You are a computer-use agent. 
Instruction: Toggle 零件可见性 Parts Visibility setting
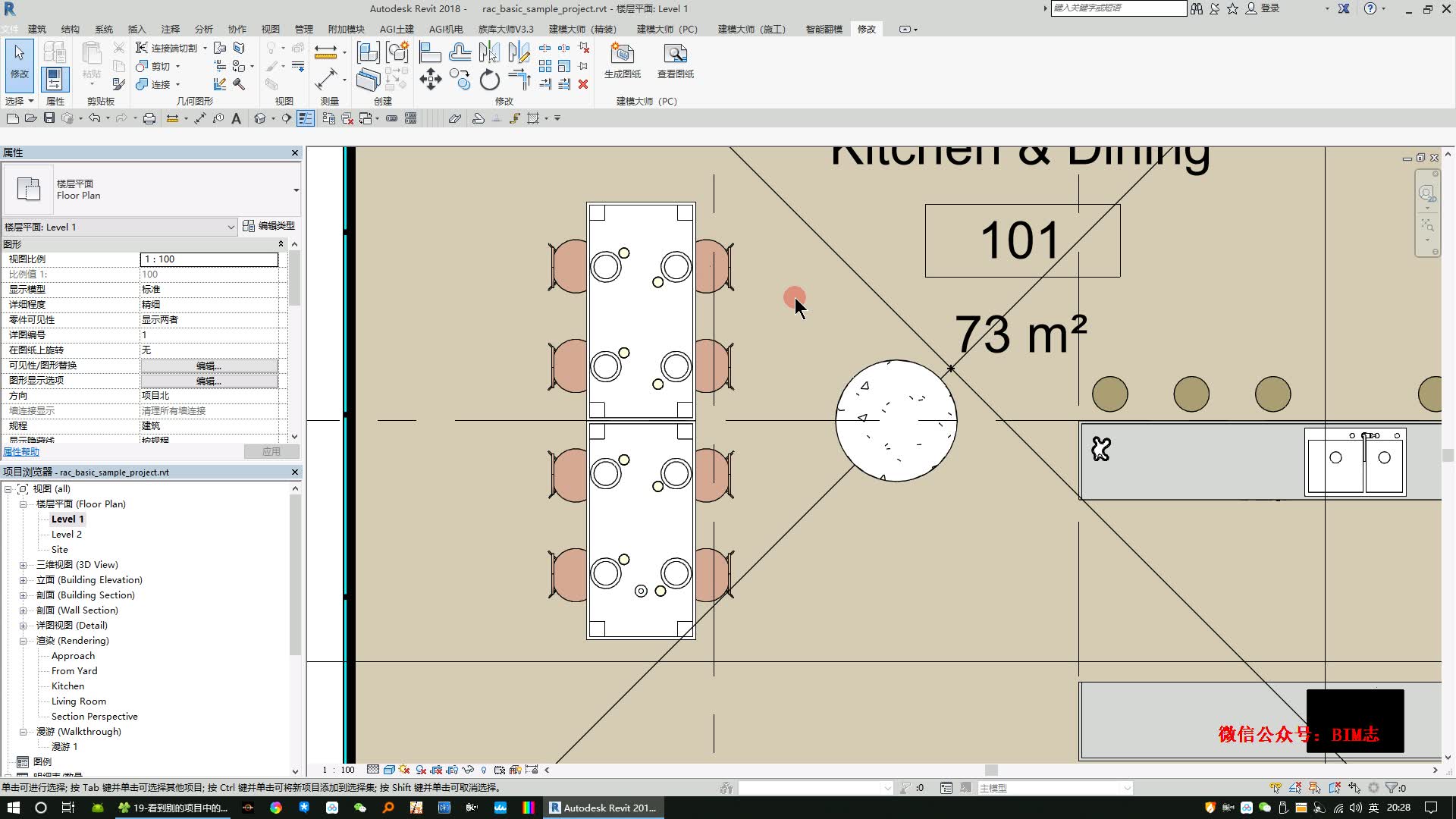pyautogui.click(x=208, y=319)
